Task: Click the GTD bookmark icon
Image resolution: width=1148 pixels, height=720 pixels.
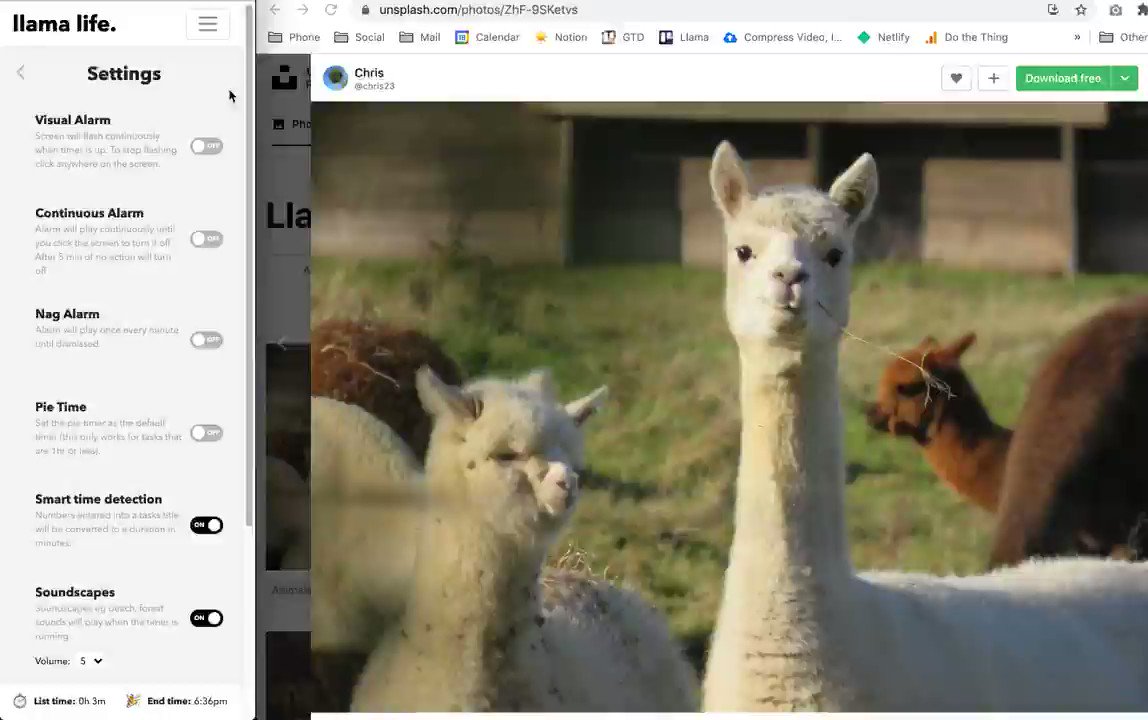Action: click(608, 37)
